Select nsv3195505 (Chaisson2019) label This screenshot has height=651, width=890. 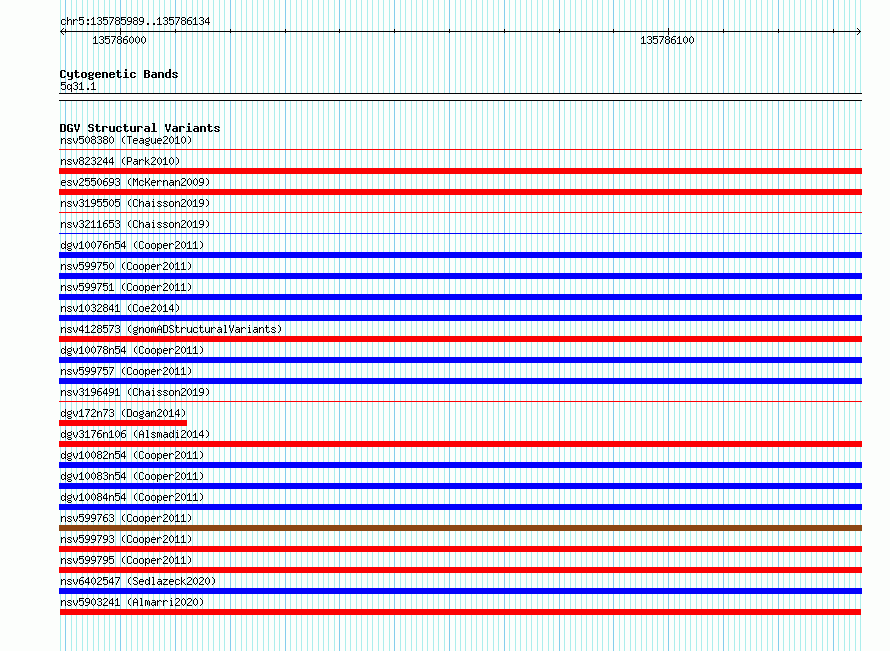point(135,203)
